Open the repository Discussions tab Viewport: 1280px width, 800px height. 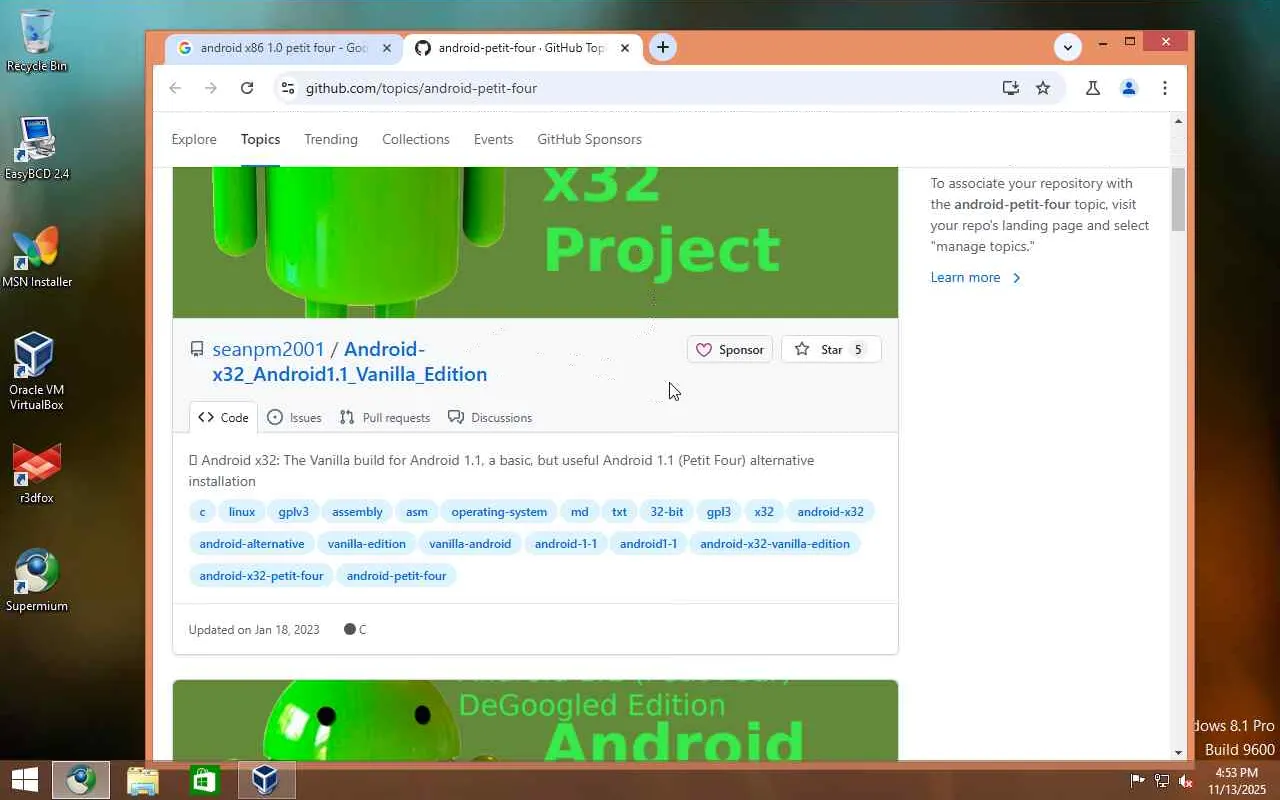tap(490, 417)
